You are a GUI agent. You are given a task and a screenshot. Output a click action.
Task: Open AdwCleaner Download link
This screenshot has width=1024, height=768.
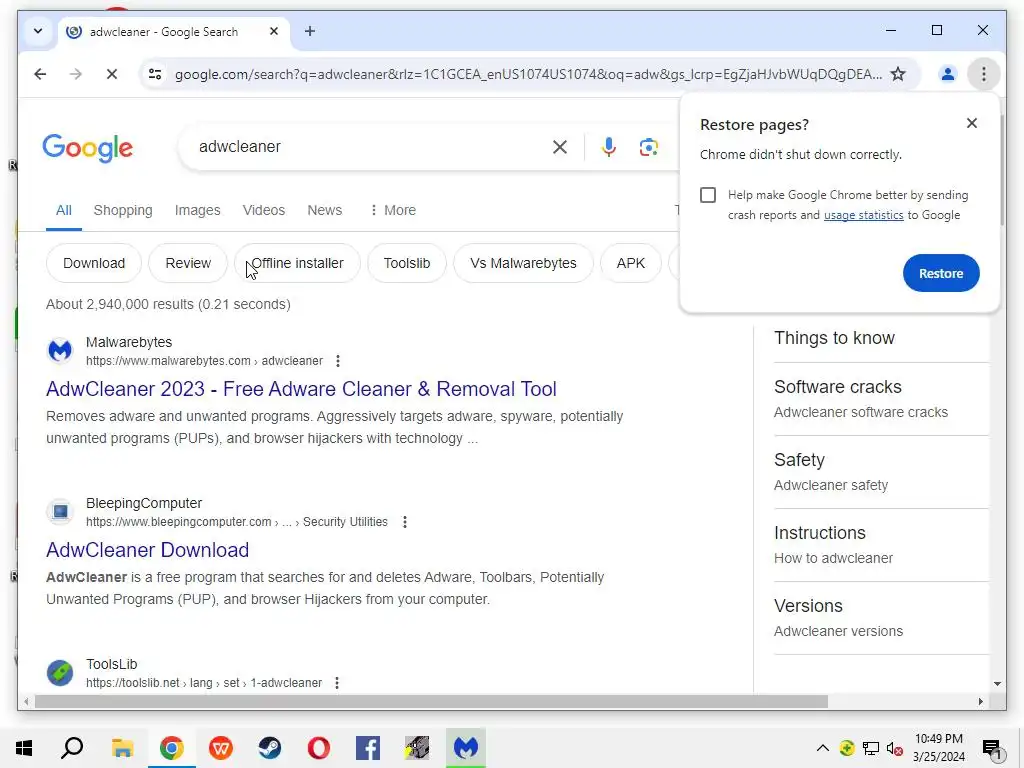pos(148,550)
